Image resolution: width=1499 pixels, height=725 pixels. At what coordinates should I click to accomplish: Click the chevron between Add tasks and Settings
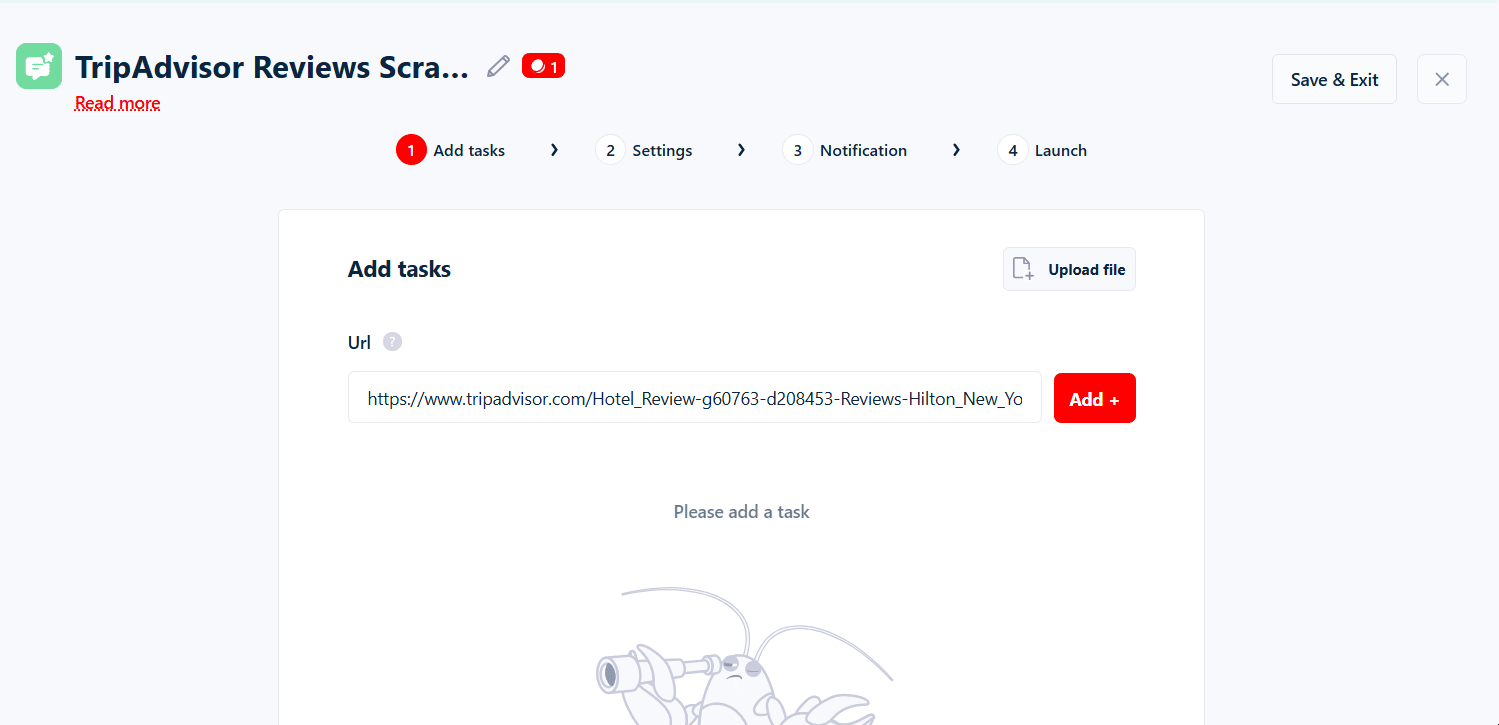554,149
